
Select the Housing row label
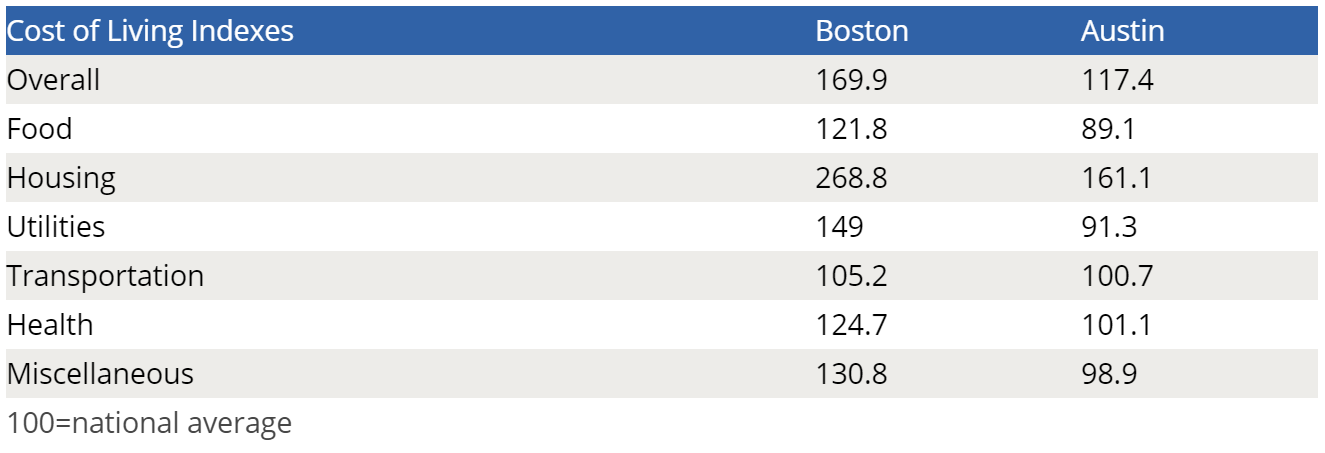[x=61, y=178]
